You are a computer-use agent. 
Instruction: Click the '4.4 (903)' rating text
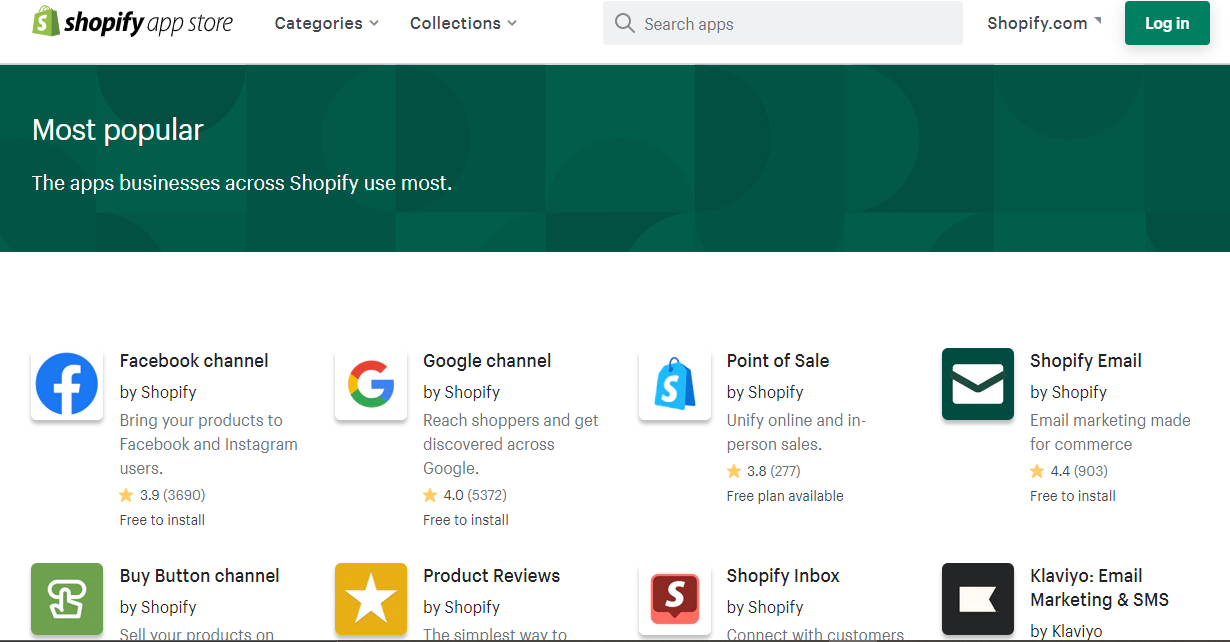tap(1079, 471)
